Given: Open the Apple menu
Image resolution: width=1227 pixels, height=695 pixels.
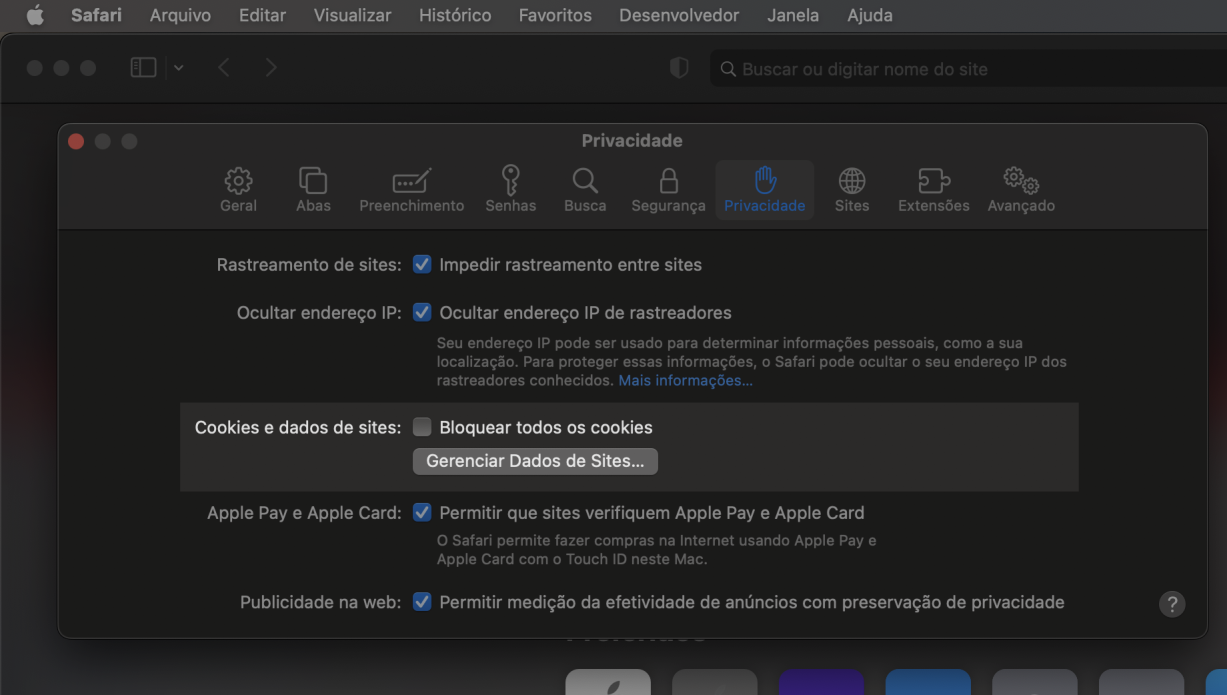Looking at the screenshot, I should (35, 15).
